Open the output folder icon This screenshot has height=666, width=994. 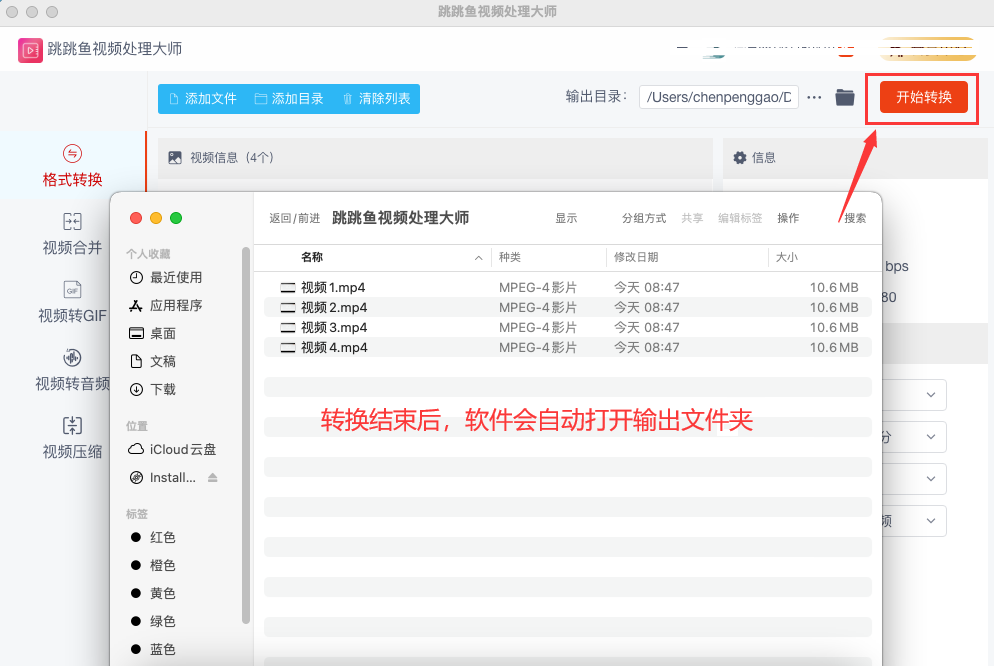(x=845, y=98)
